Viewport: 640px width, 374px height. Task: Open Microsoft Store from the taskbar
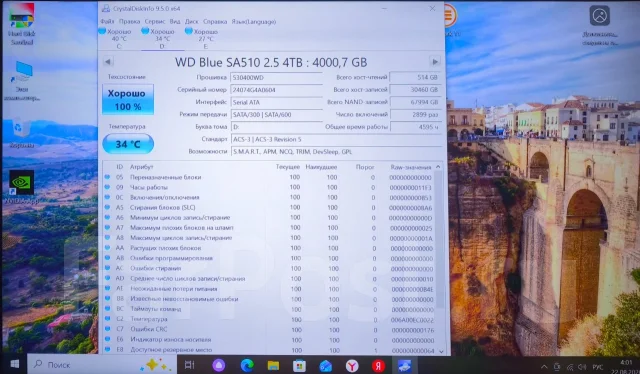click(299, 365)
